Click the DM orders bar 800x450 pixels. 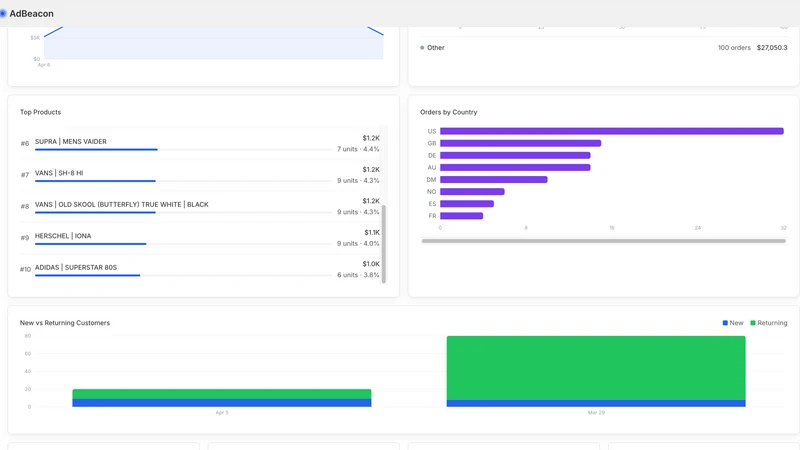click(494, 180)
